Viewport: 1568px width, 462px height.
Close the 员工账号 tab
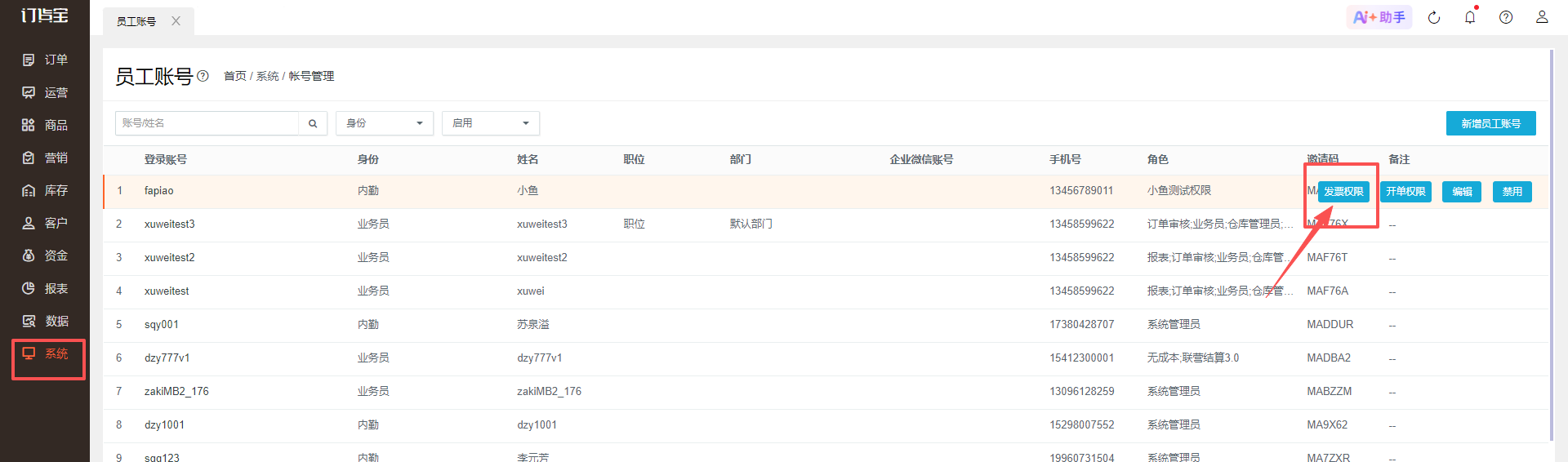click(x=176, y=21)
